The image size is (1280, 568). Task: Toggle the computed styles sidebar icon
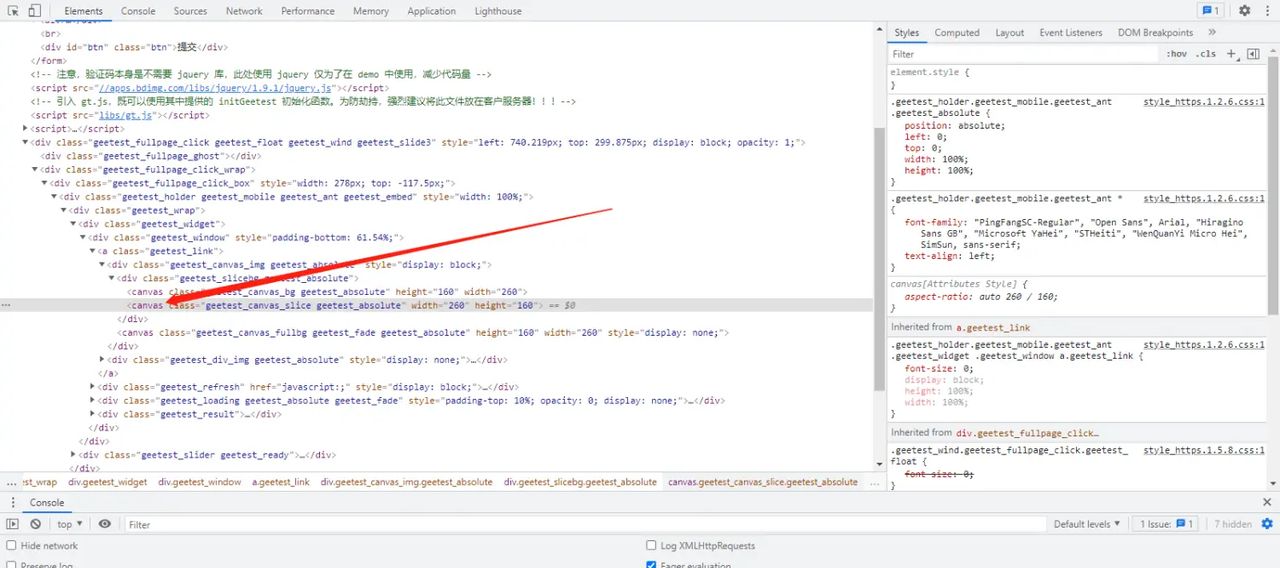coord(1253,54)
